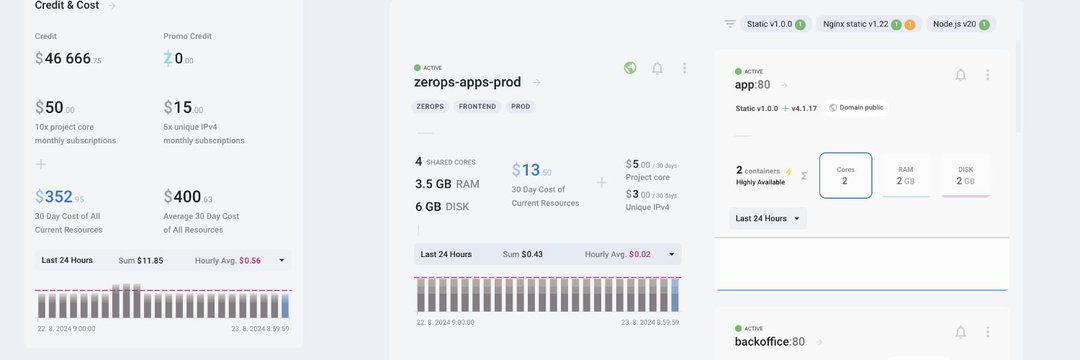Click the filter icon beside Static v1.0.0

pos(730,24)
